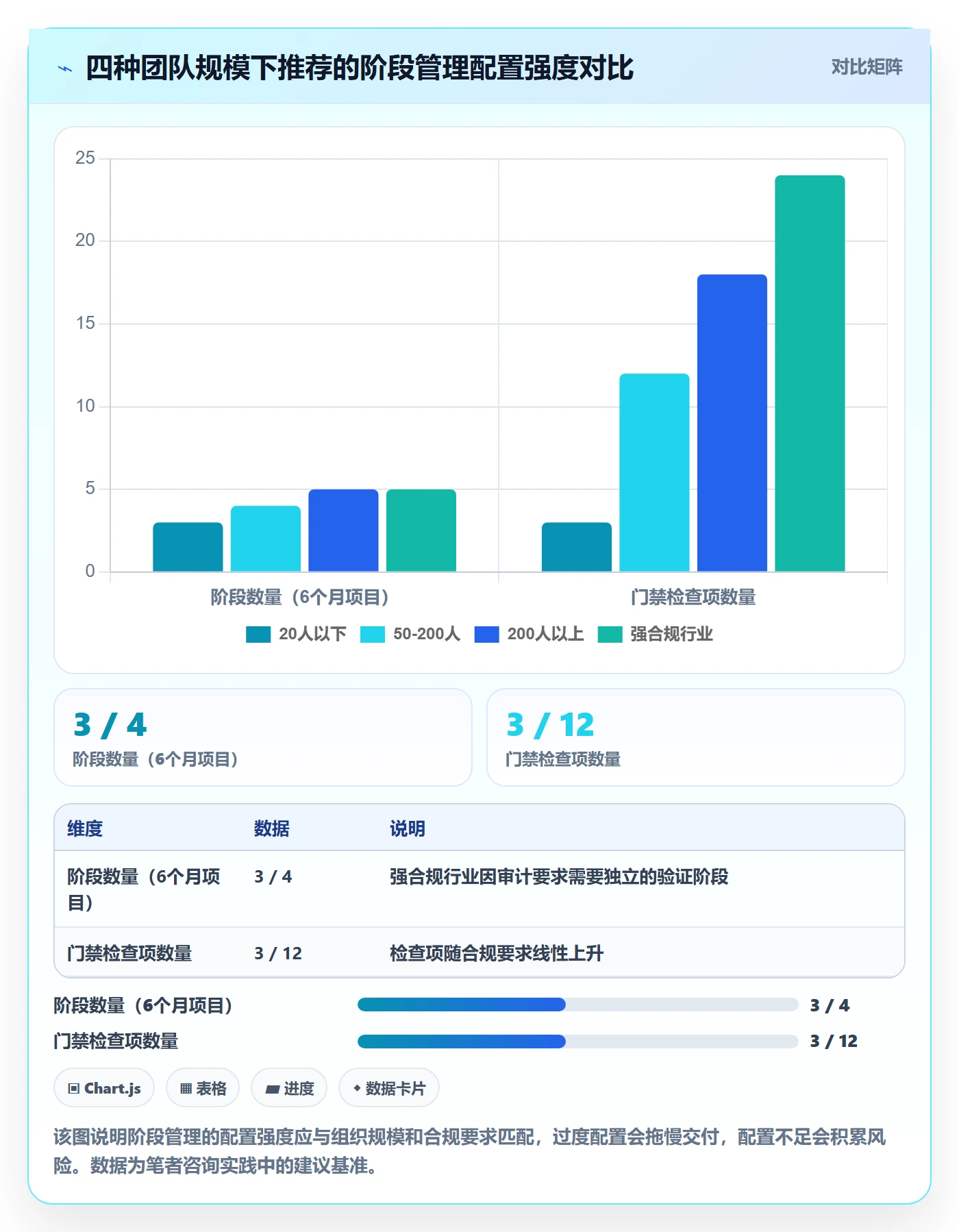This screenshot has width=959, height=1232.
Task: Click the 强合规行业 bar in 阶段数量 group
Action: tap(421, 530)
